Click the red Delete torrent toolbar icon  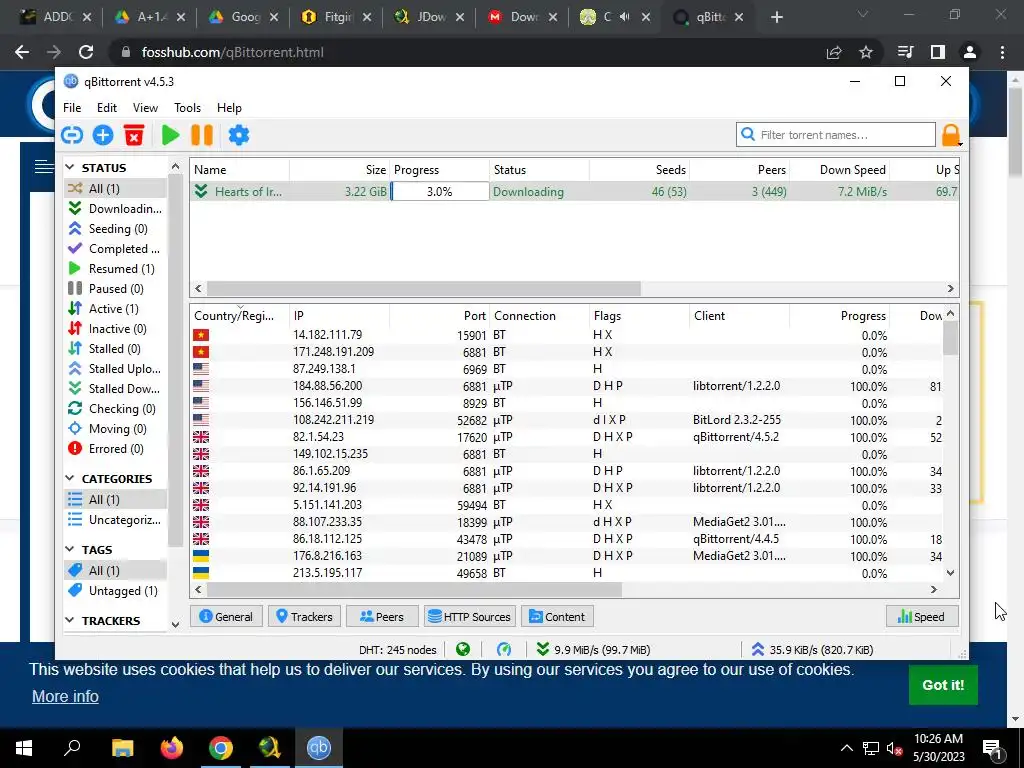coord(134,135)
